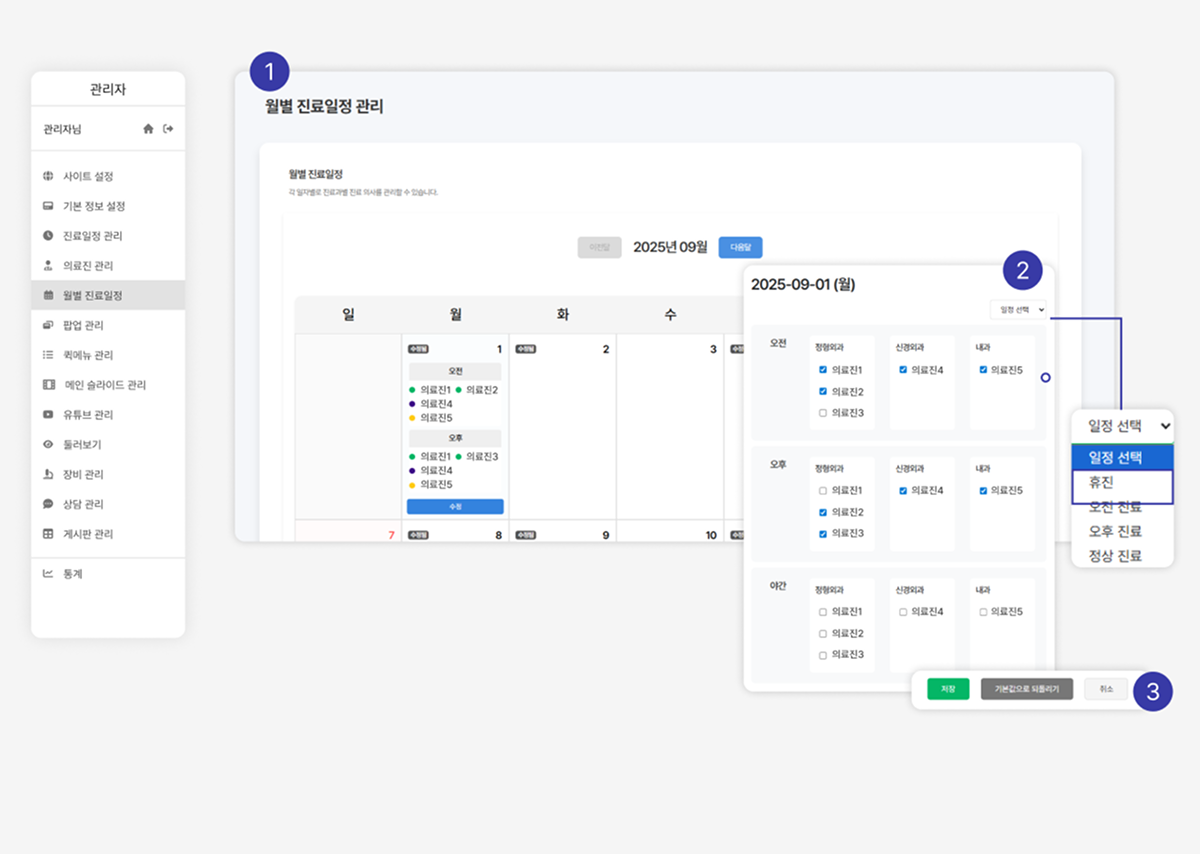Image resolution: width=1200 pixels, height=854 pixels.
Task: Uncheck 의료진2 under 오전 정형외과
Action: tap(823, 392)
